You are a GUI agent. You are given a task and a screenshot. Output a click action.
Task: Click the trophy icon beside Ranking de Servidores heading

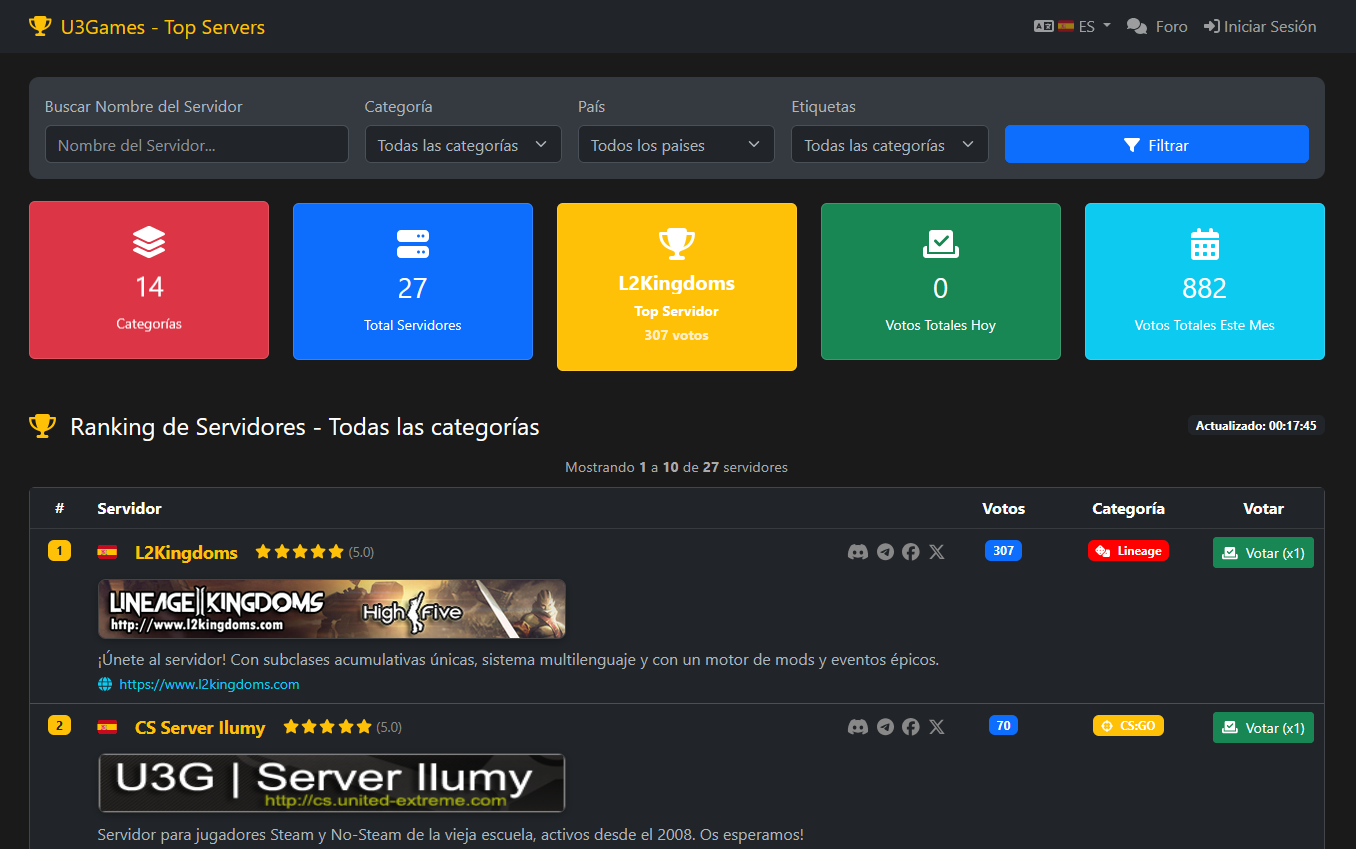pos(42,427)
